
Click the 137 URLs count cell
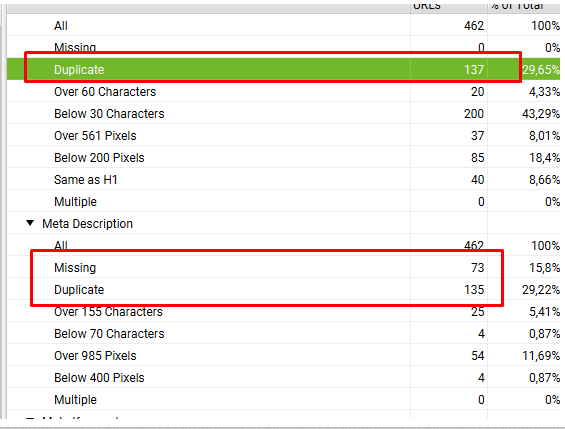pyautogui.click(x=449, y=69)
